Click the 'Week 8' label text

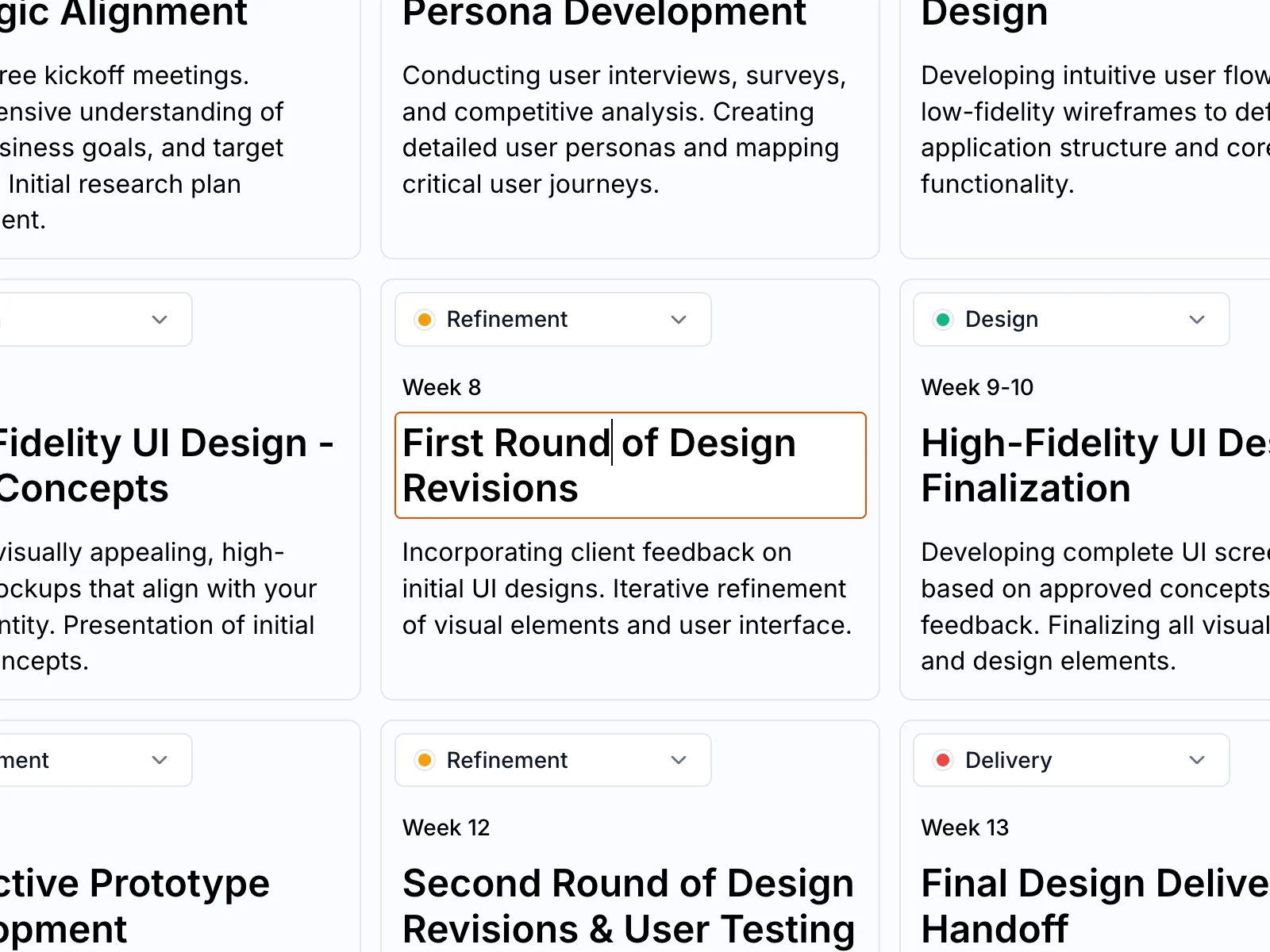pos(441,387)
